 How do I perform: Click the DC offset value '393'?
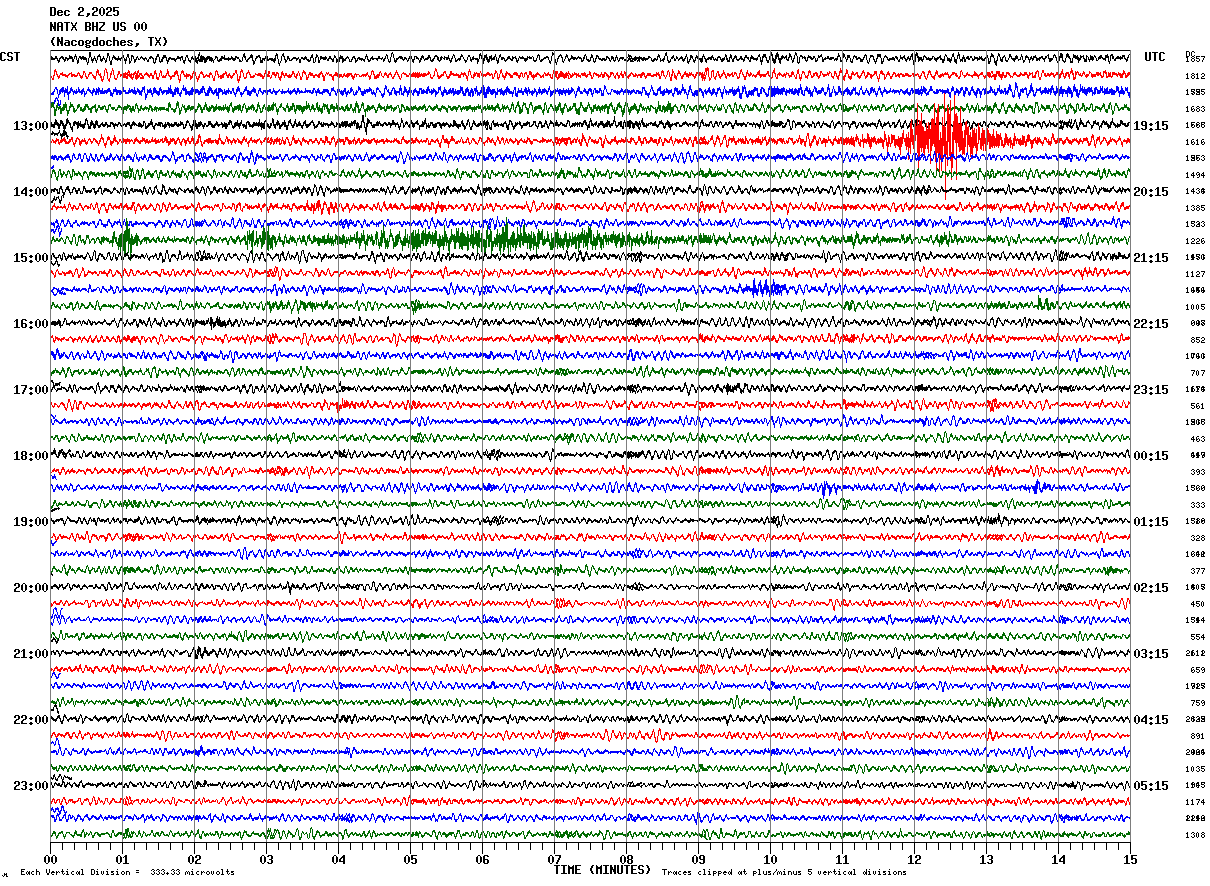click(x=1197, y=472)
